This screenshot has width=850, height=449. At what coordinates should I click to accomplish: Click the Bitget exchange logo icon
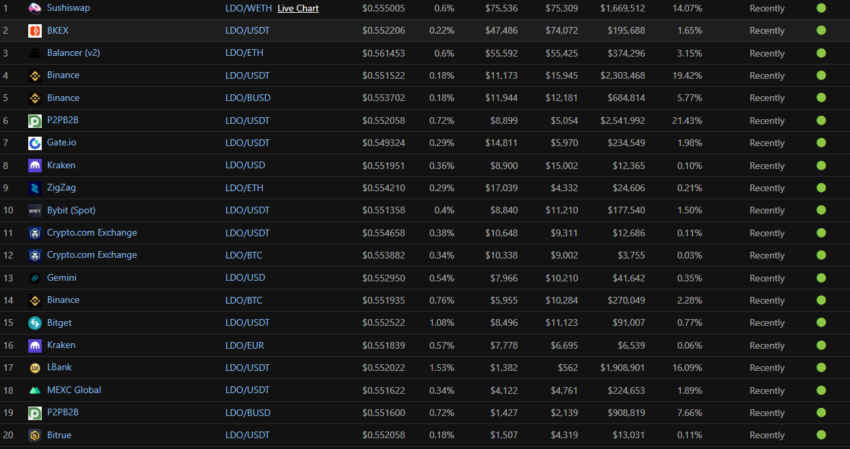click(35, 323)
